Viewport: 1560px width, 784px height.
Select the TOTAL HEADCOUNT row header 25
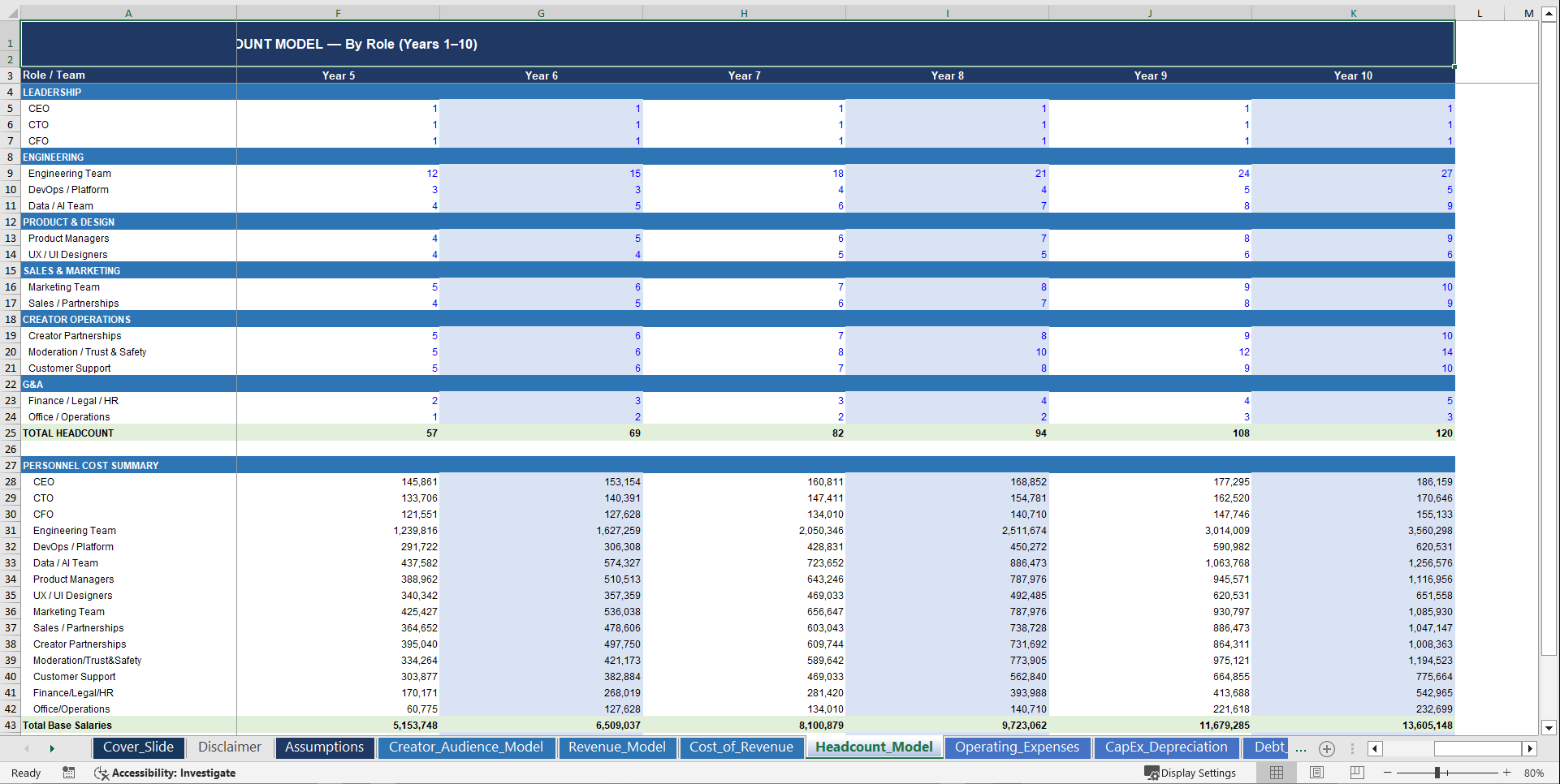point(10,433)
